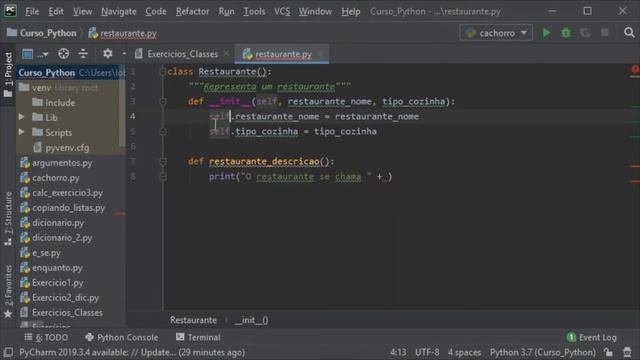The height and width of the screenshot is (360, 640).
Task: Click the 4:13 line column indicator
Action: click(398, 352)
